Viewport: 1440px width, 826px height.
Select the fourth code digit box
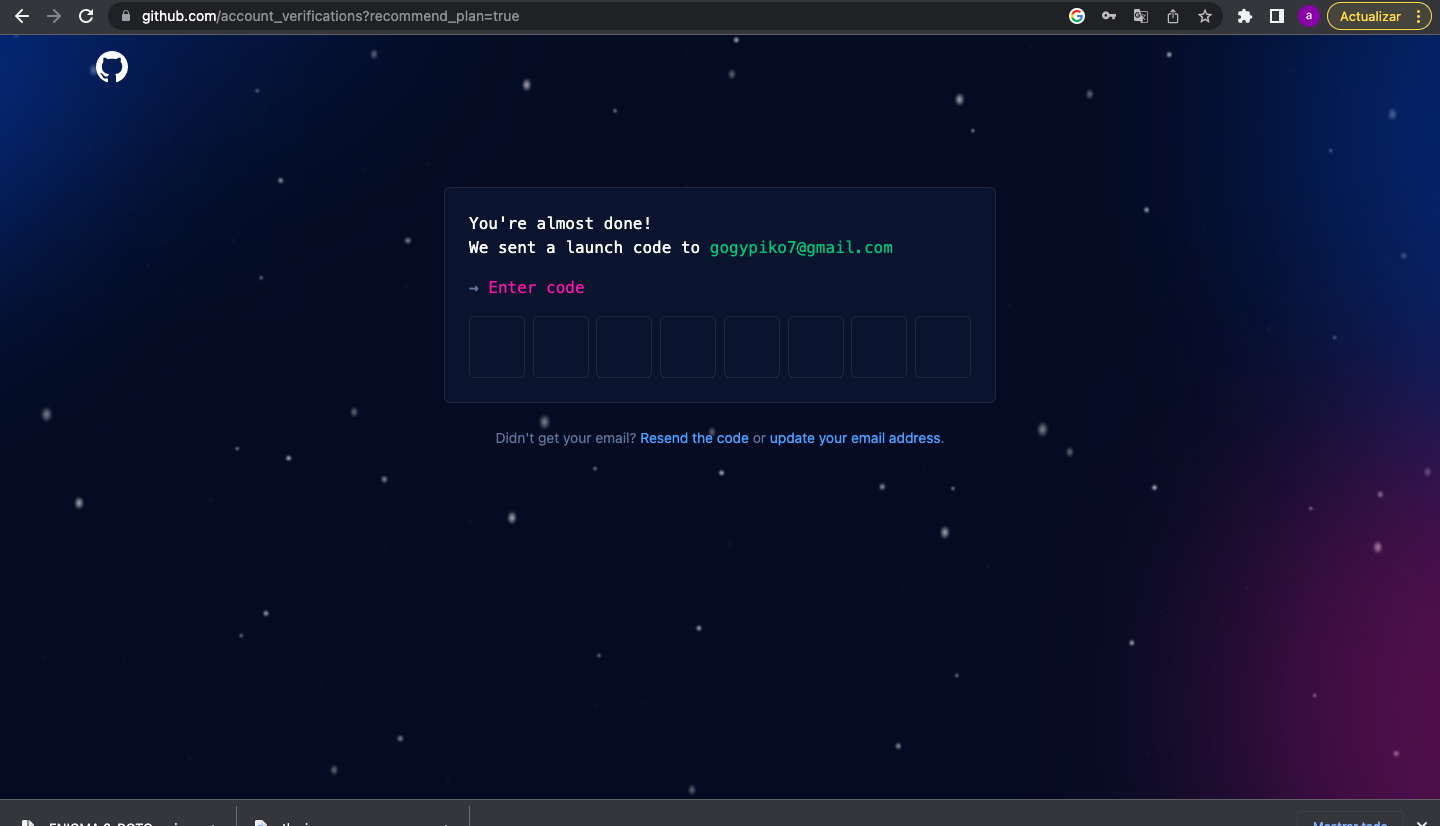click(x=688, y=347)
